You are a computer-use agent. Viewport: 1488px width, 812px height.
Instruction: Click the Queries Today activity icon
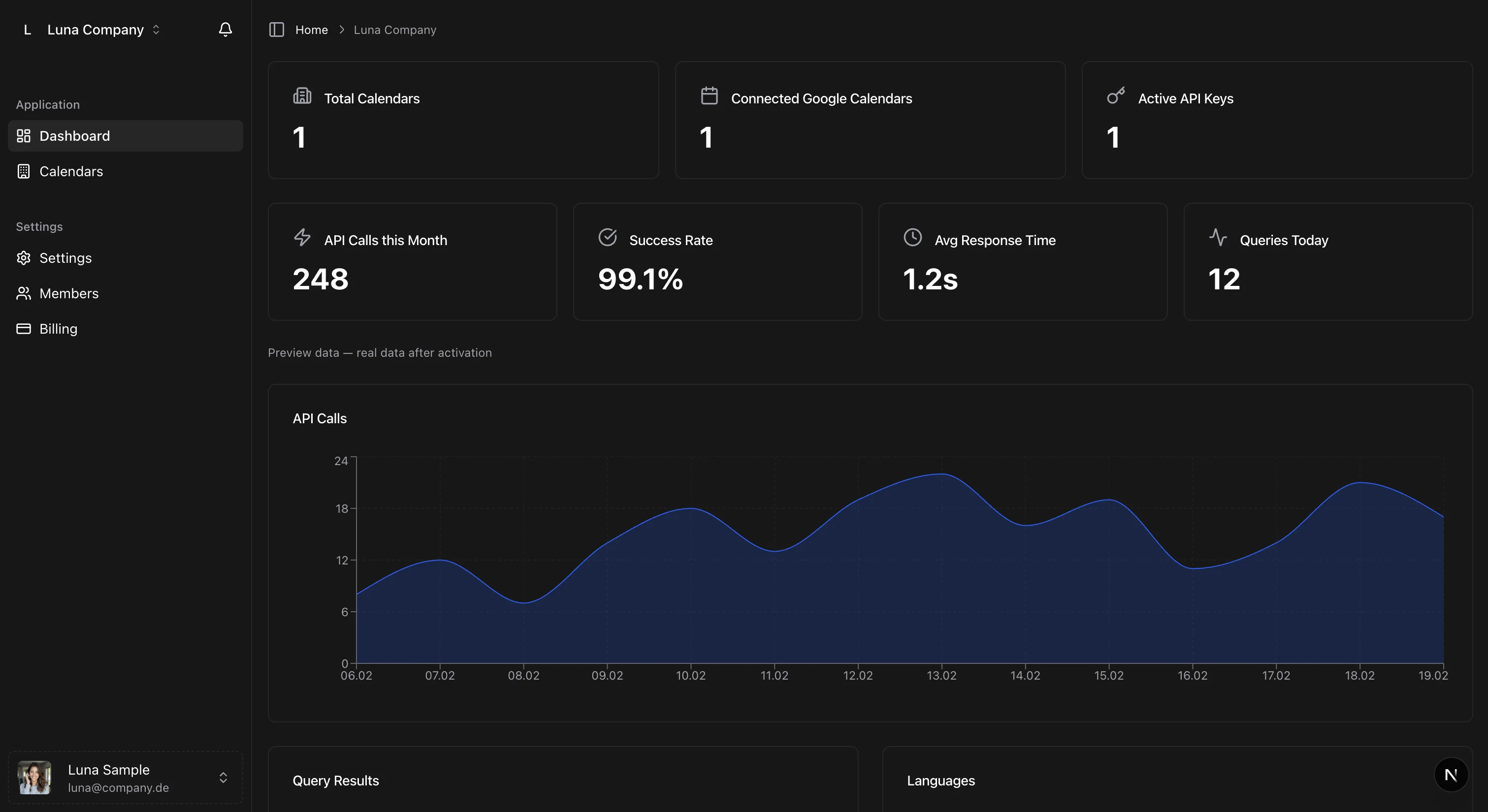(x=1218, y=237)
